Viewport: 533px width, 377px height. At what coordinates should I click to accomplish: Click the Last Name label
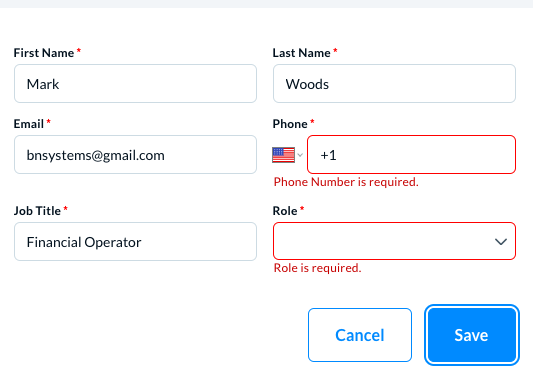[x=302, y=53]
